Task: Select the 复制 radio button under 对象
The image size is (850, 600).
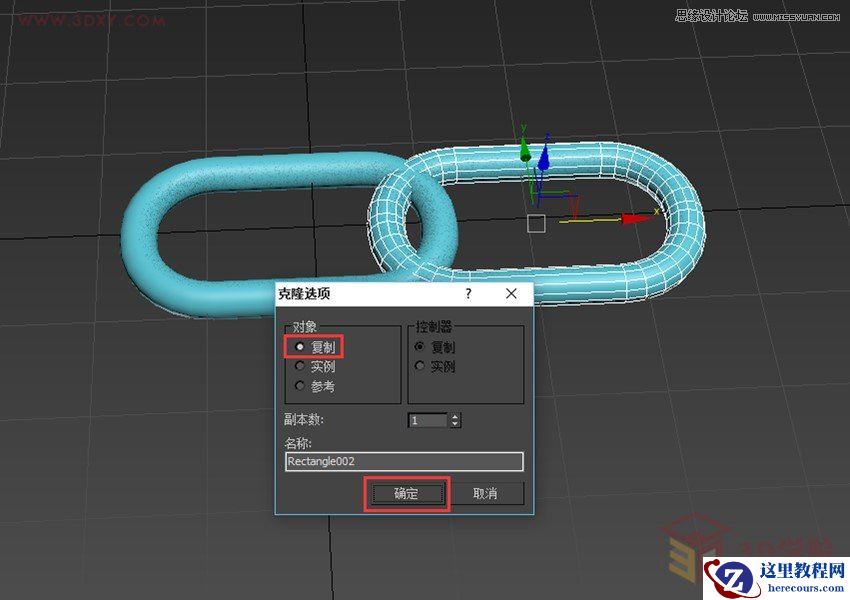Action: tap(298, 345)
